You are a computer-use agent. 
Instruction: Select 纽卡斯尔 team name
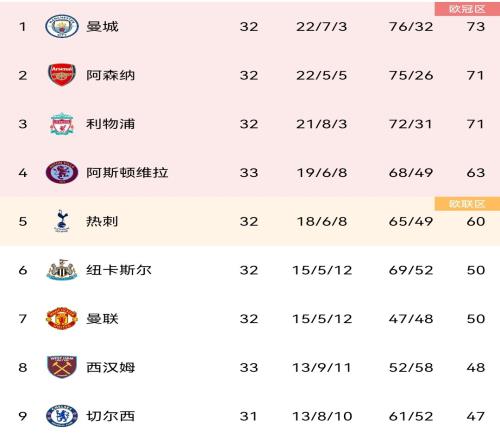point(119,270)
